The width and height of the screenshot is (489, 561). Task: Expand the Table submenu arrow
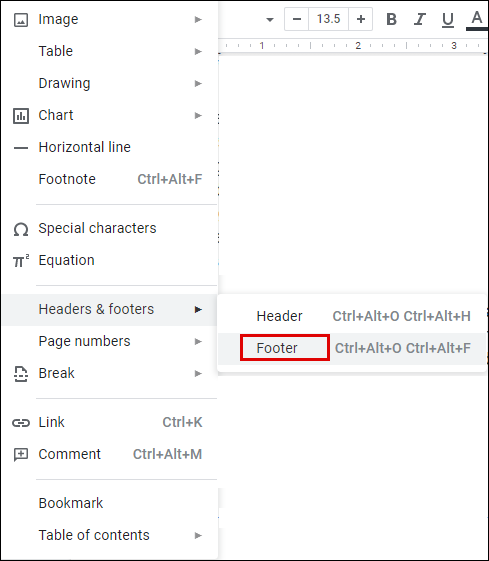pos(198,52)
